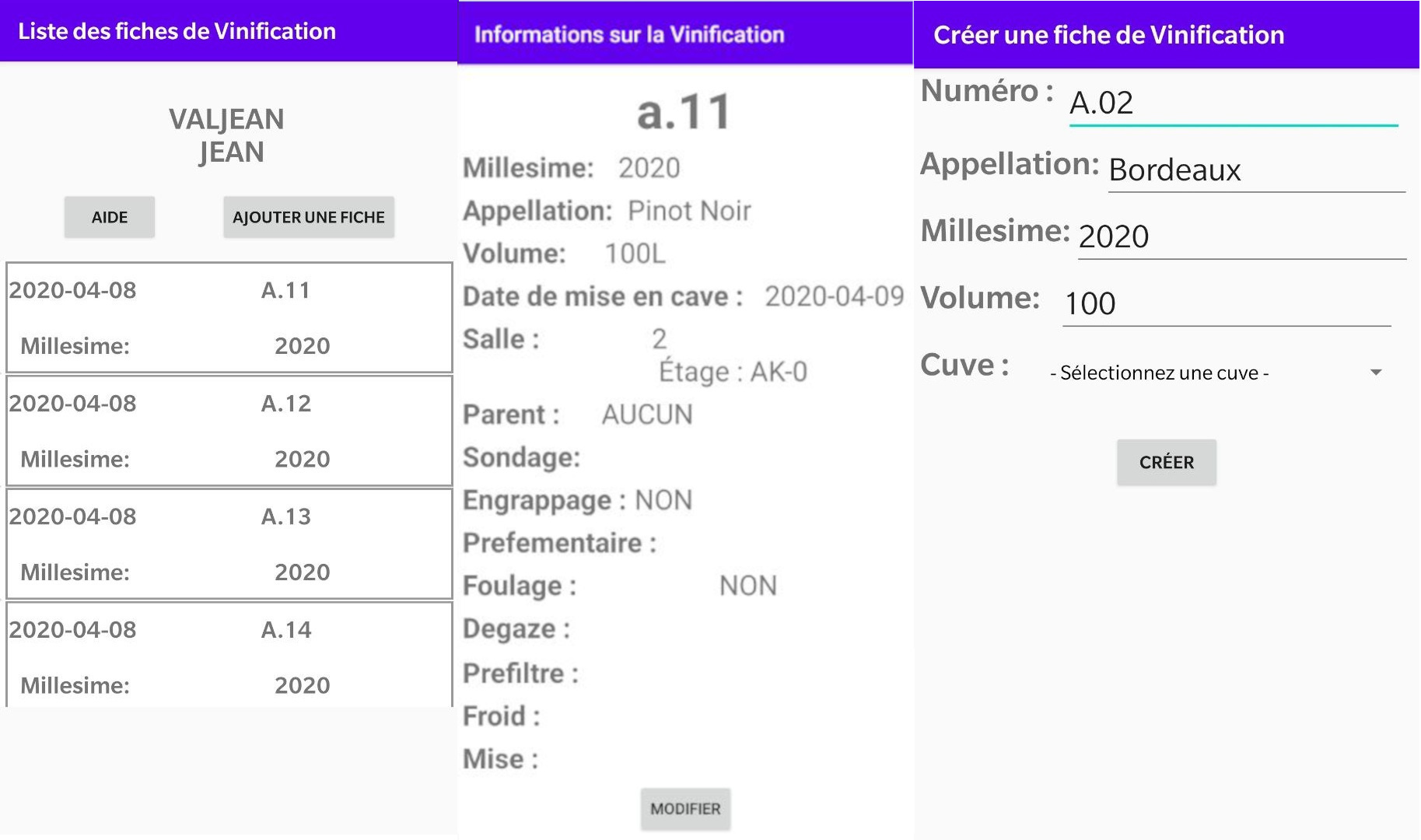Click the Liste des fiches title bar
1421x840 pixels.
177,31
